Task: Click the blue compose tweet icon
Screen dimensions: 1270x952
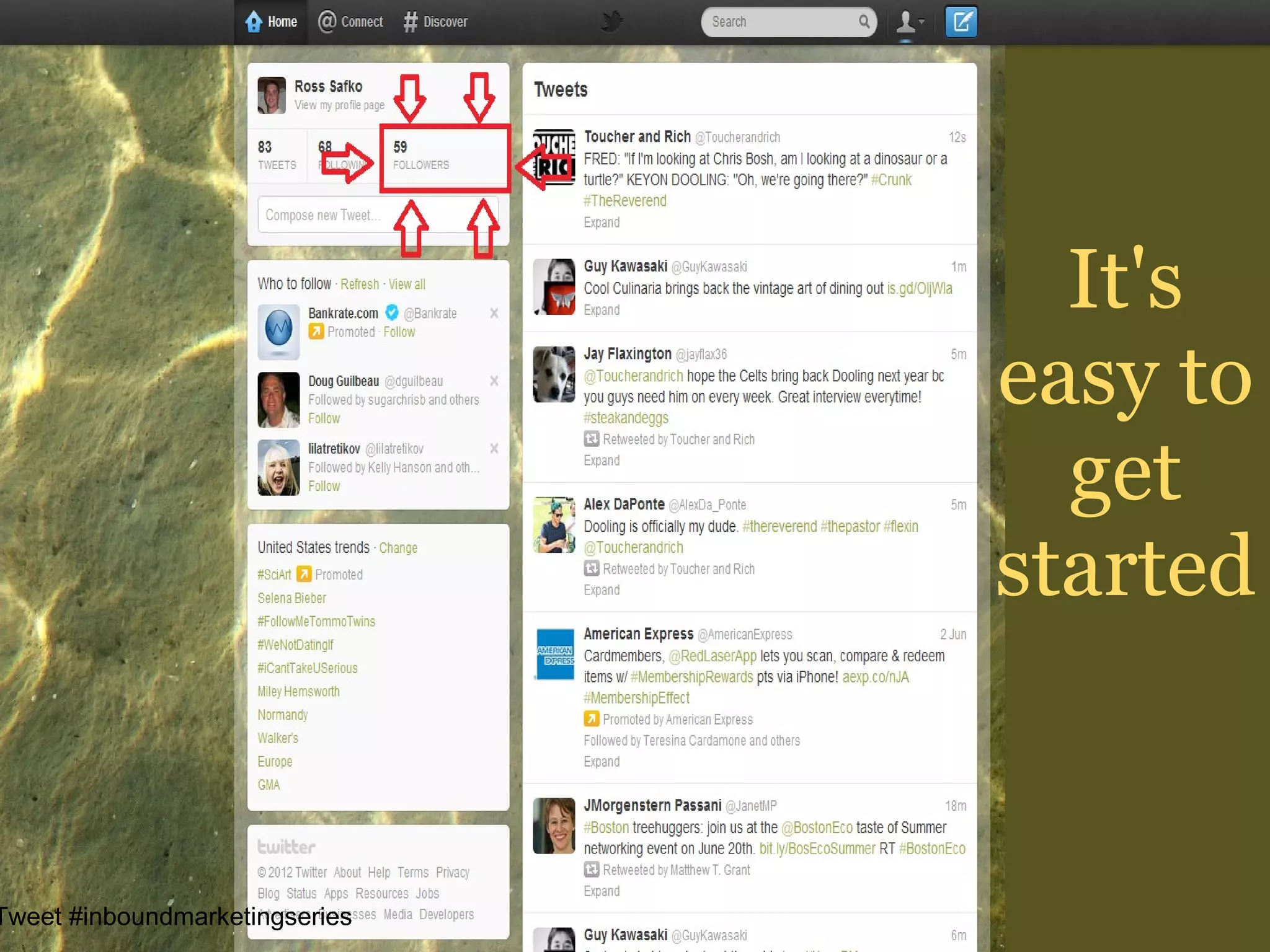Action: coord(961,22)
